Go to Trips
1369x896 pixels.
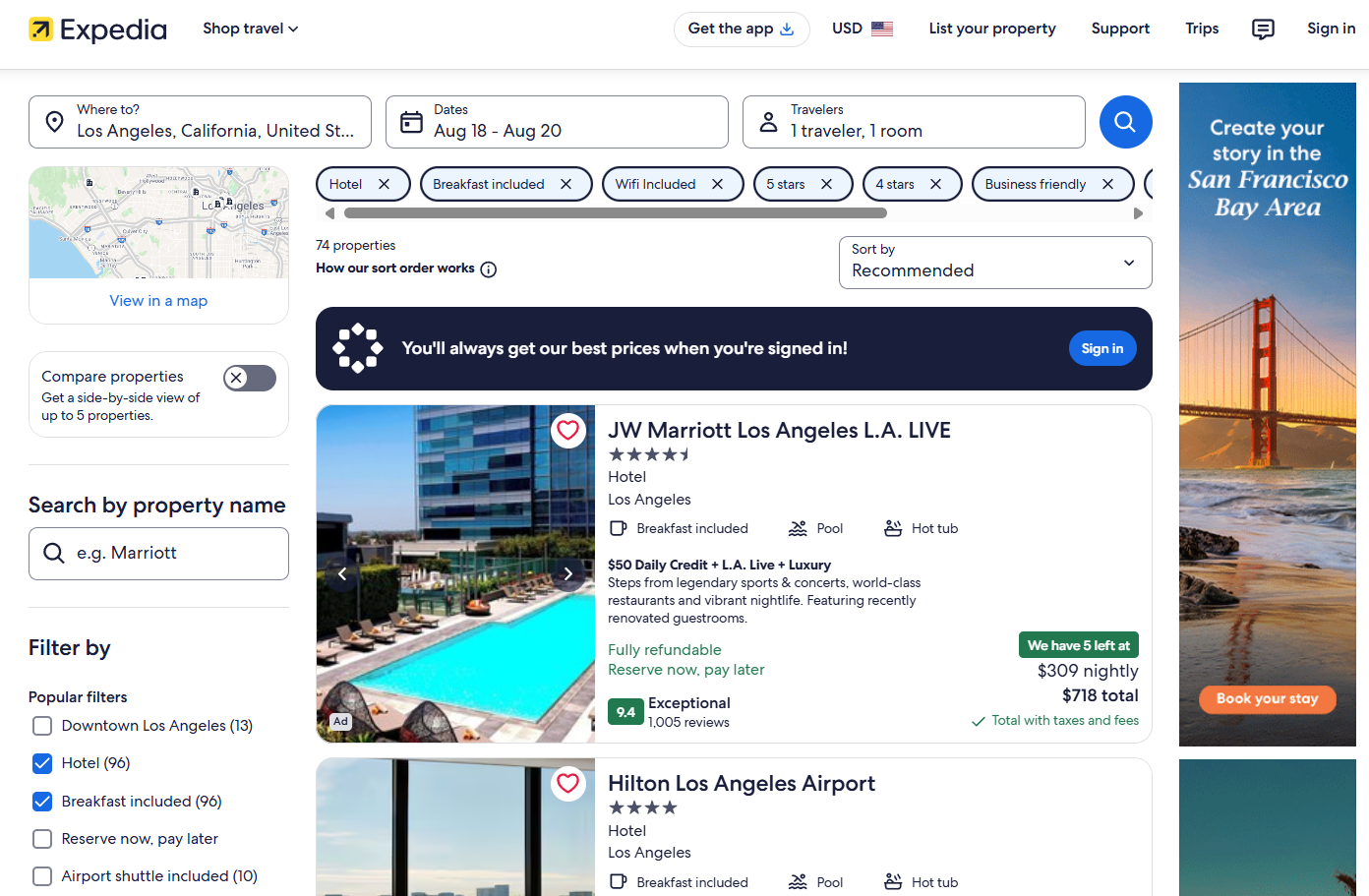[x=1202, y=29]
